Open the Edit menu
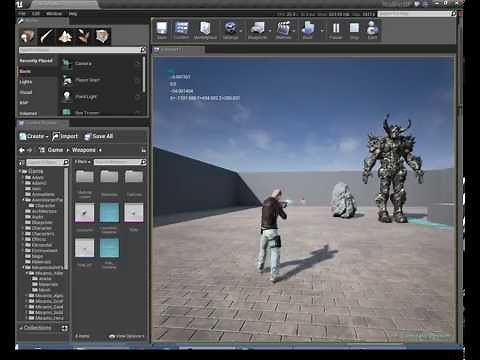This screenshot has height=360, width=480. [x=36, y=14]
